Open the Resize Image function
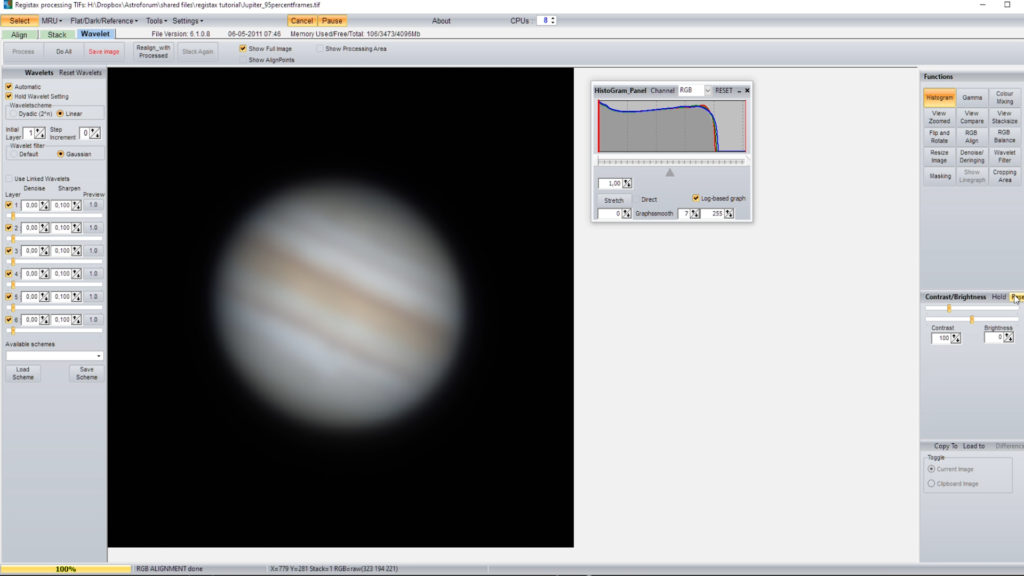 pyautogui.click(x=939, y=156)
